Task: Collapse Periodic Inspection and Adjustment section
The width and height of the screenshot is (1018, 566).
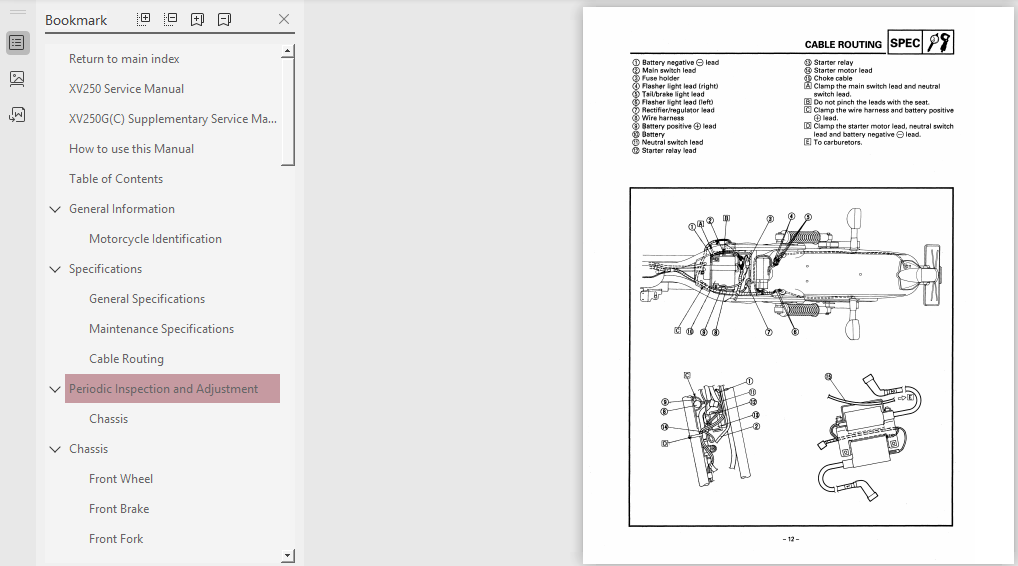Action: pos(55,389)
